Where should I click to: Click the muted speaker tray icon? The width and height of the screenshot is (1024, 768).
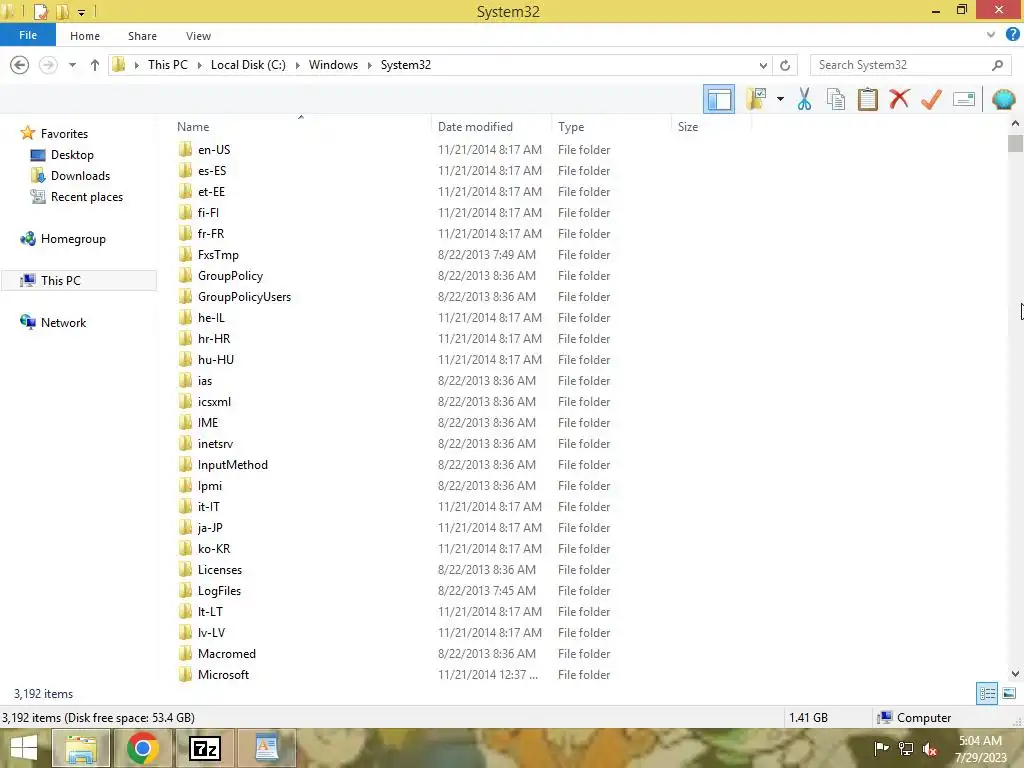point(931,749)
